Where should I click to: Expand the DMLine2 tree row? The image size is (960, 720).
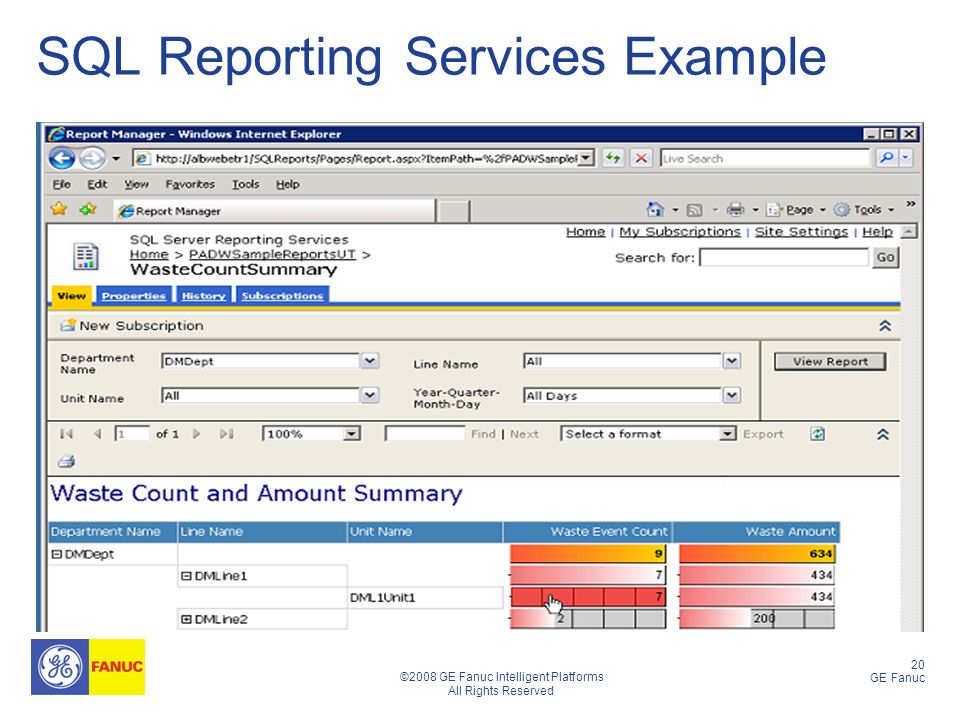click(186, 620)
